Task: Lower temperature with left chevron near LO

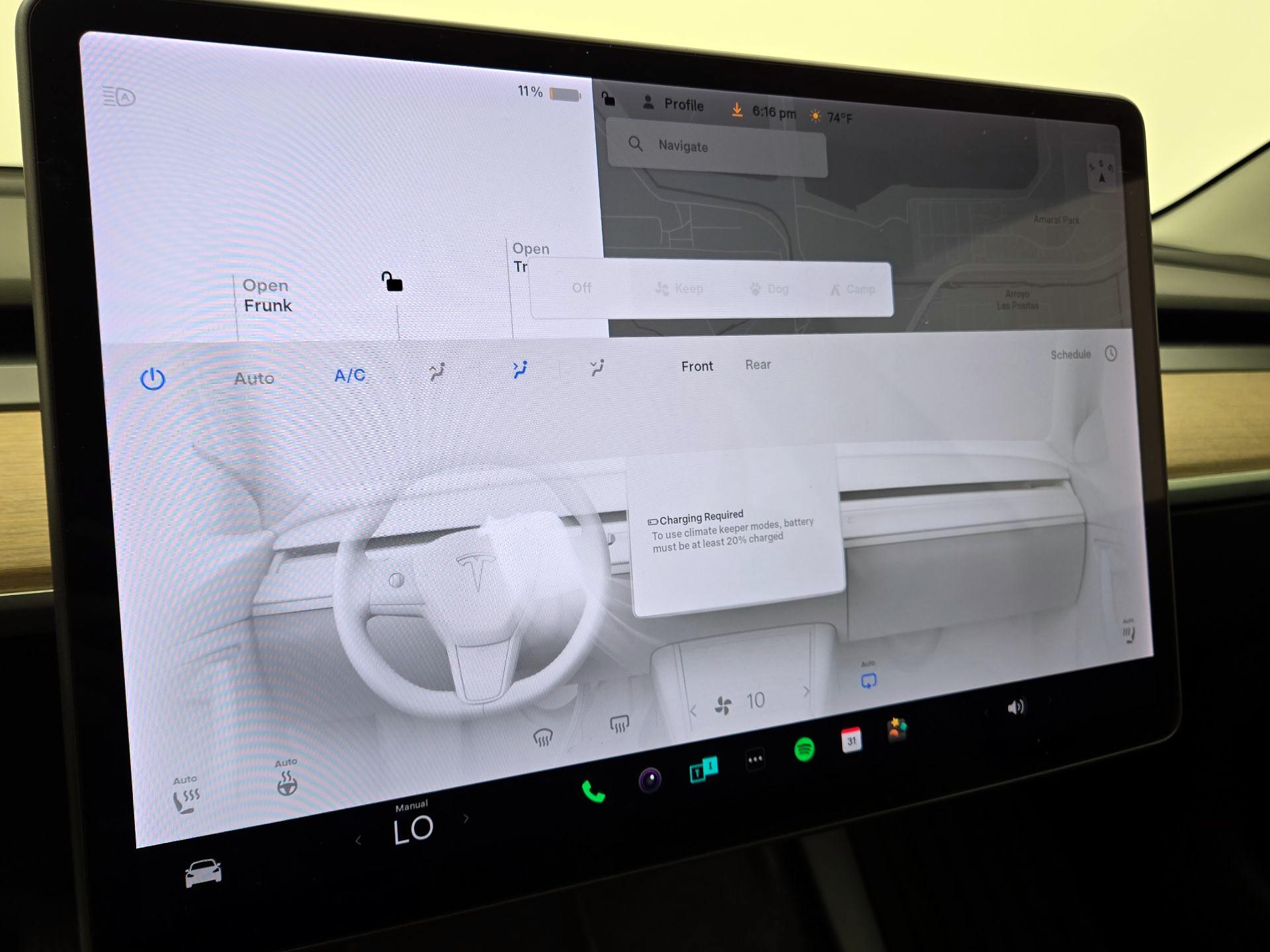Action: (x=359, y=840)
